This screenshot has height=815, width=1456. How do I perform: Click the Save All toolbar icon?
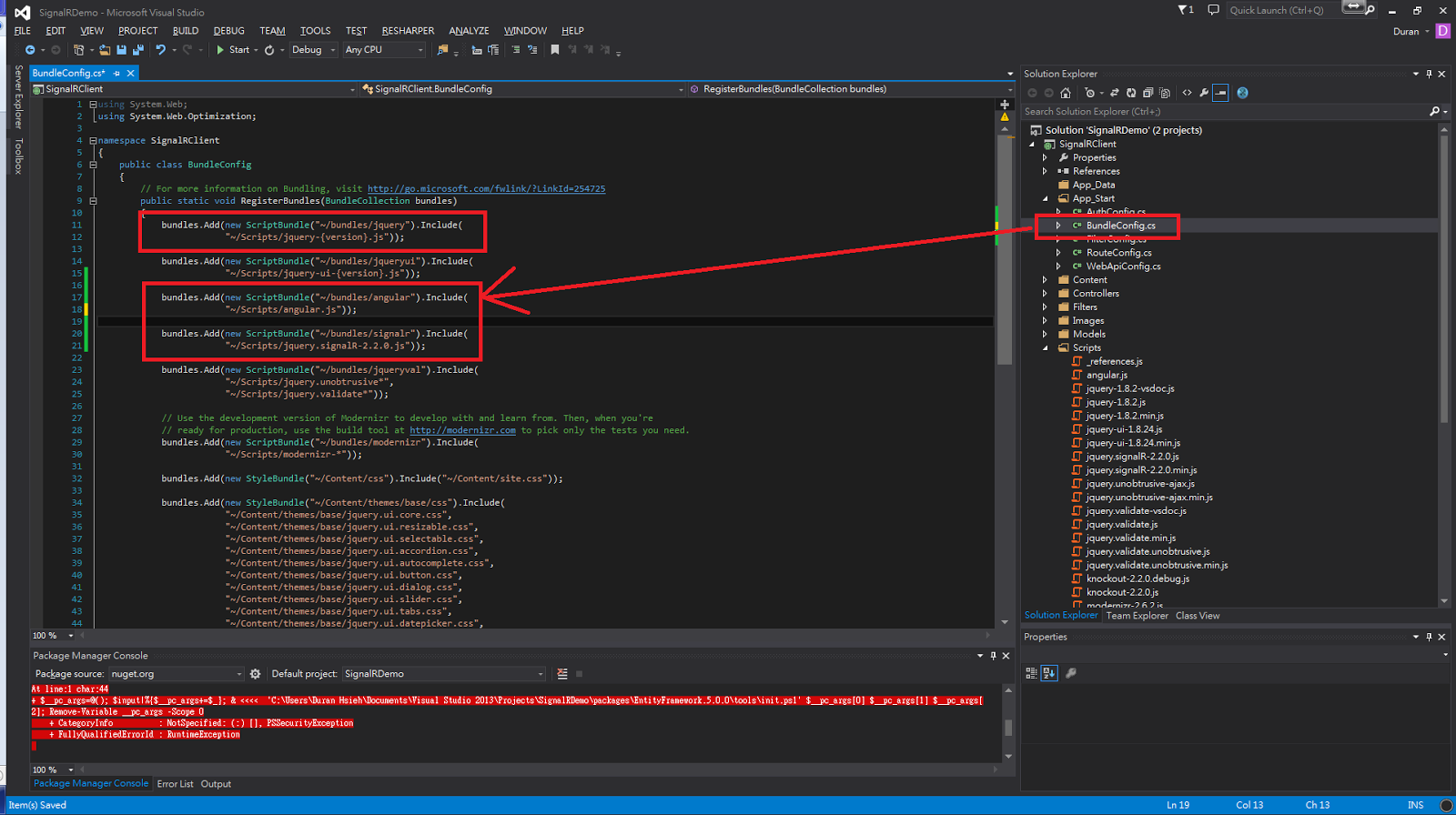point(137,50)
